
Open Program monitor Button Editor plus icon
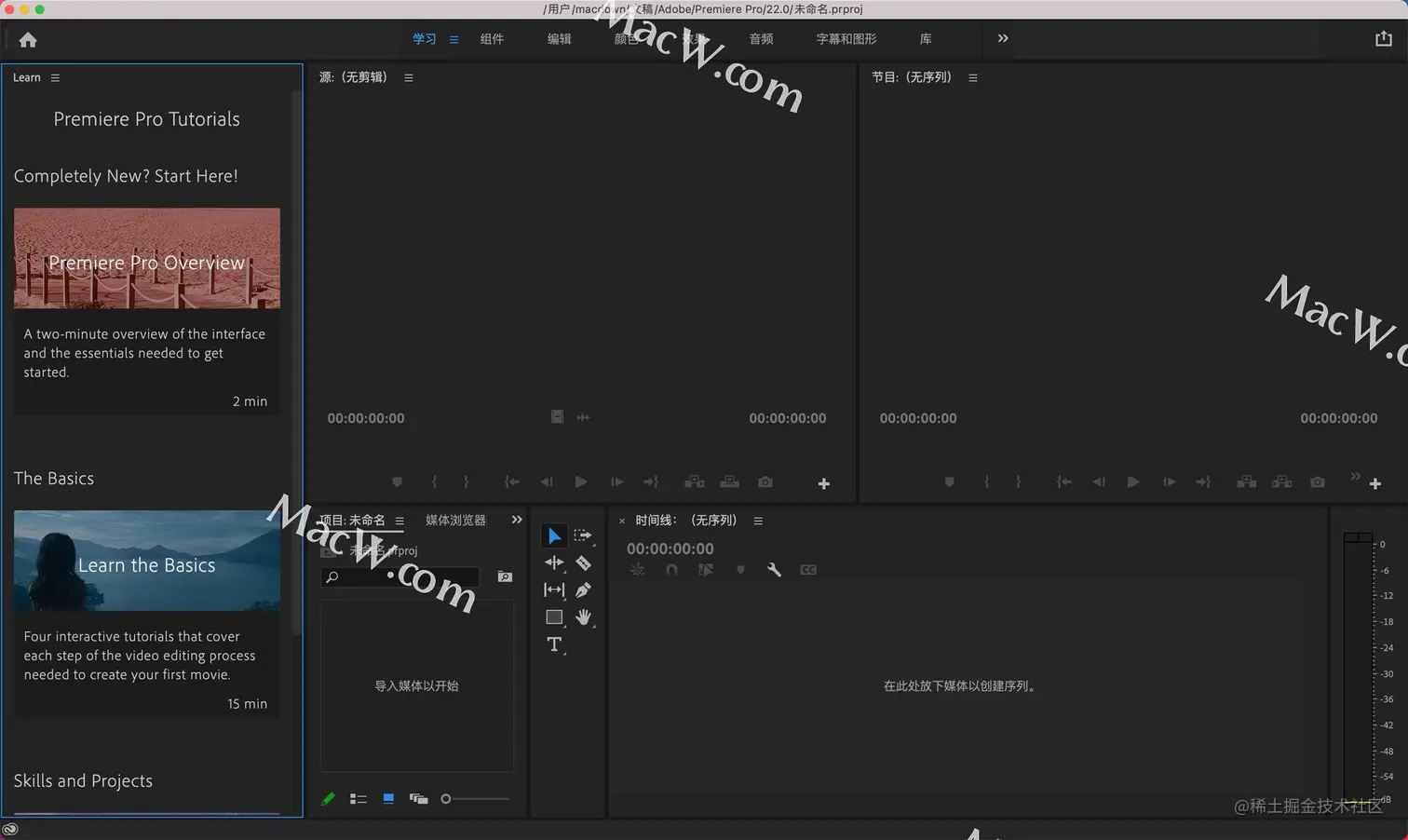pos(1375,483)
